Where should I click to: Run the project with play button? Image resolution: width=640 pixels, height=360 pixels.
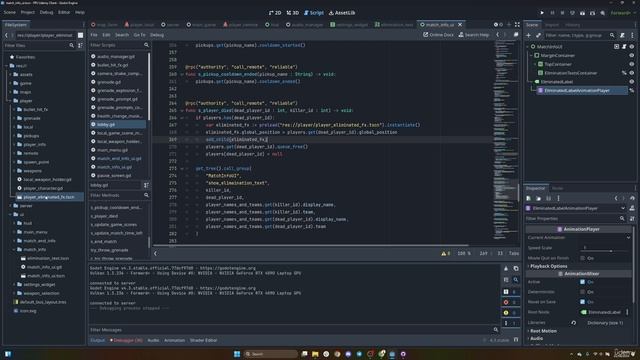tap(542, 13)
